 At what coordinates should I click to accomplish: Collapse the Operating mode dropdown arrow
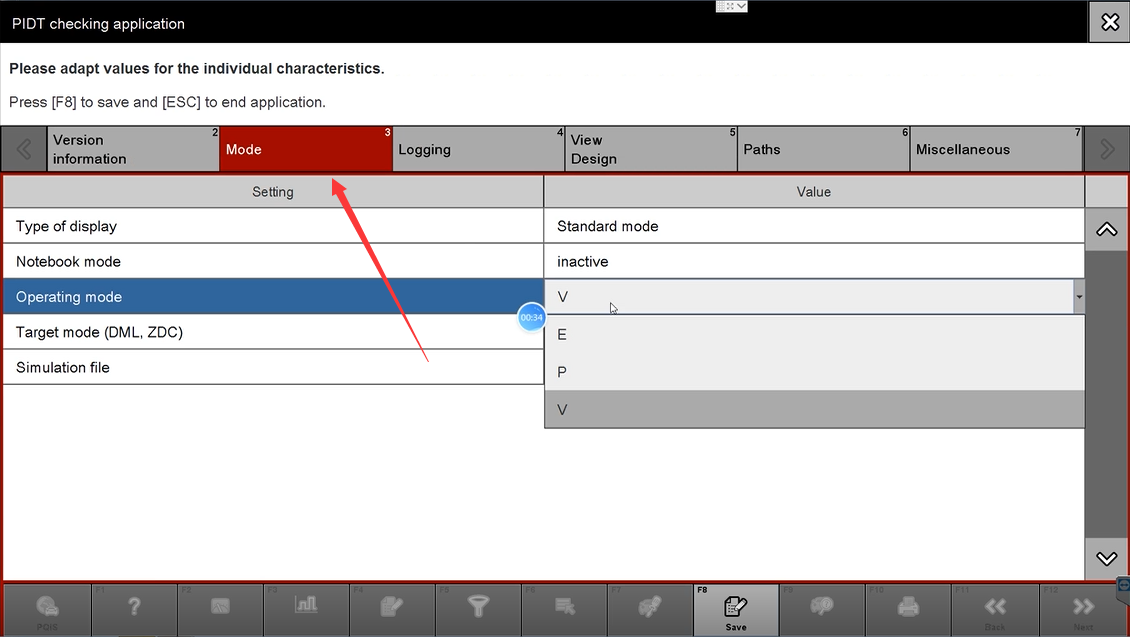coord(1078,297)
